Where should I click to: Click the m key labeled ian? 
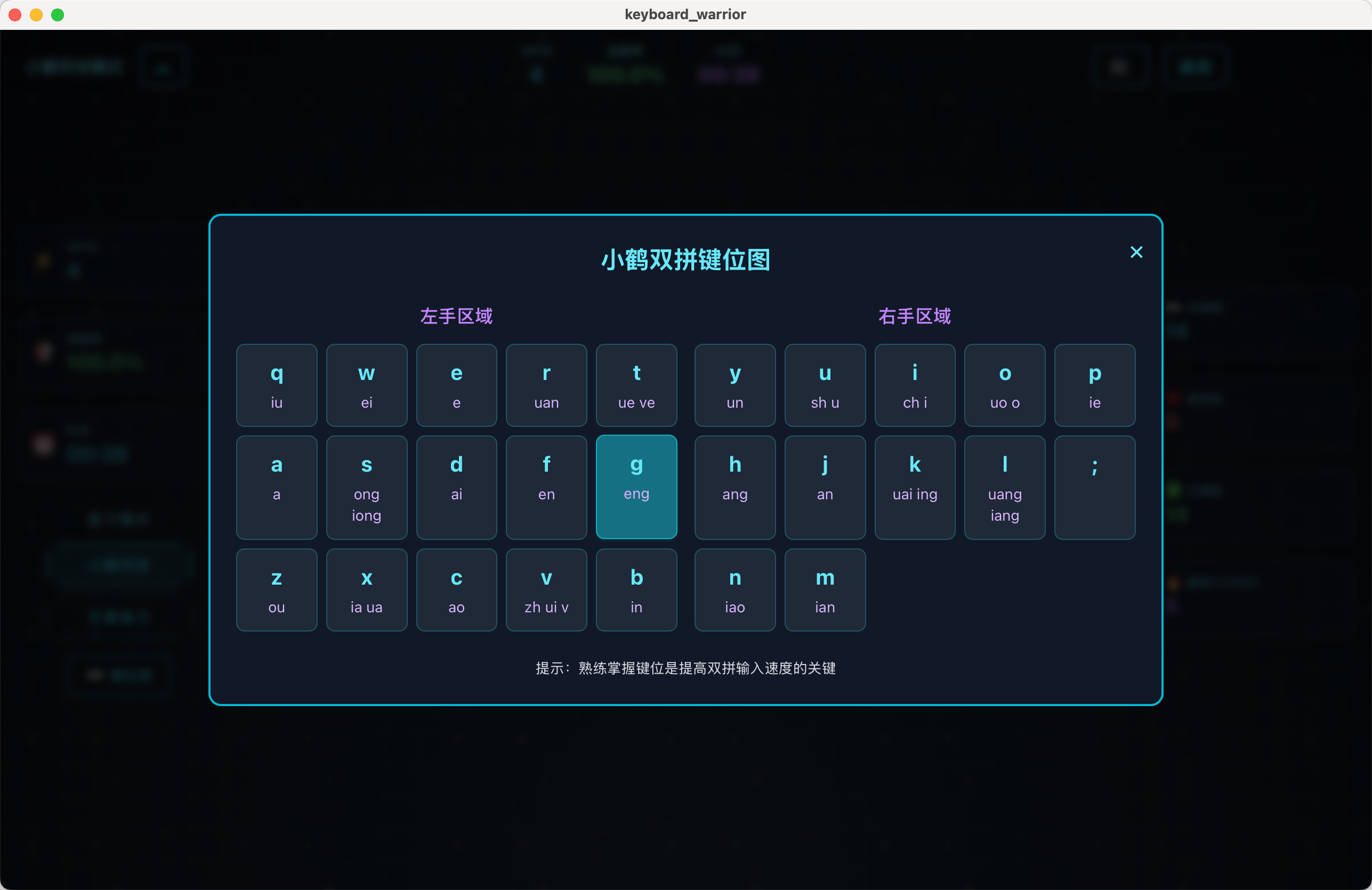825,589
